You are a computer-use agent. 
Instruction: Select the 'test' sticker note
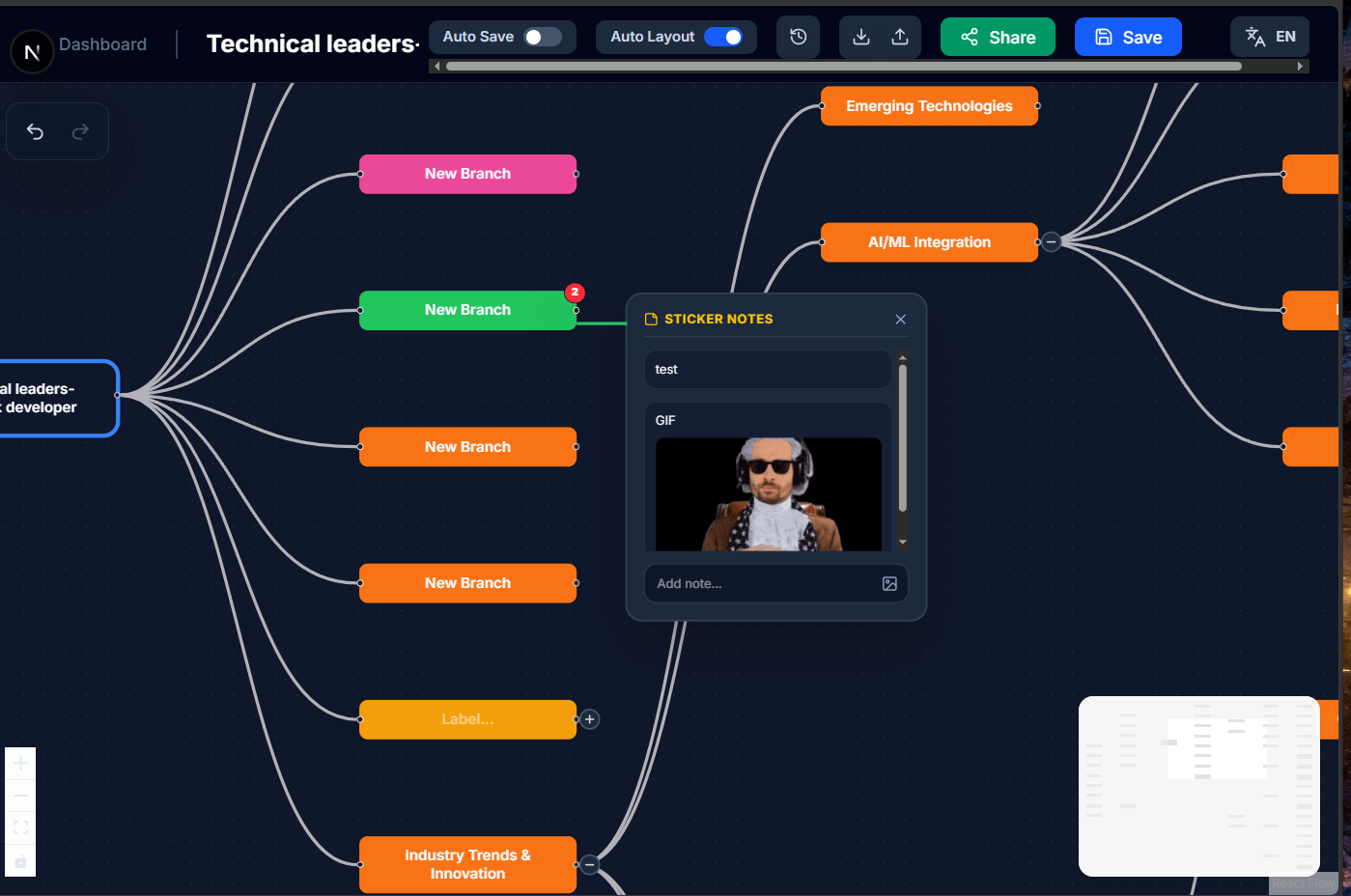769,370
